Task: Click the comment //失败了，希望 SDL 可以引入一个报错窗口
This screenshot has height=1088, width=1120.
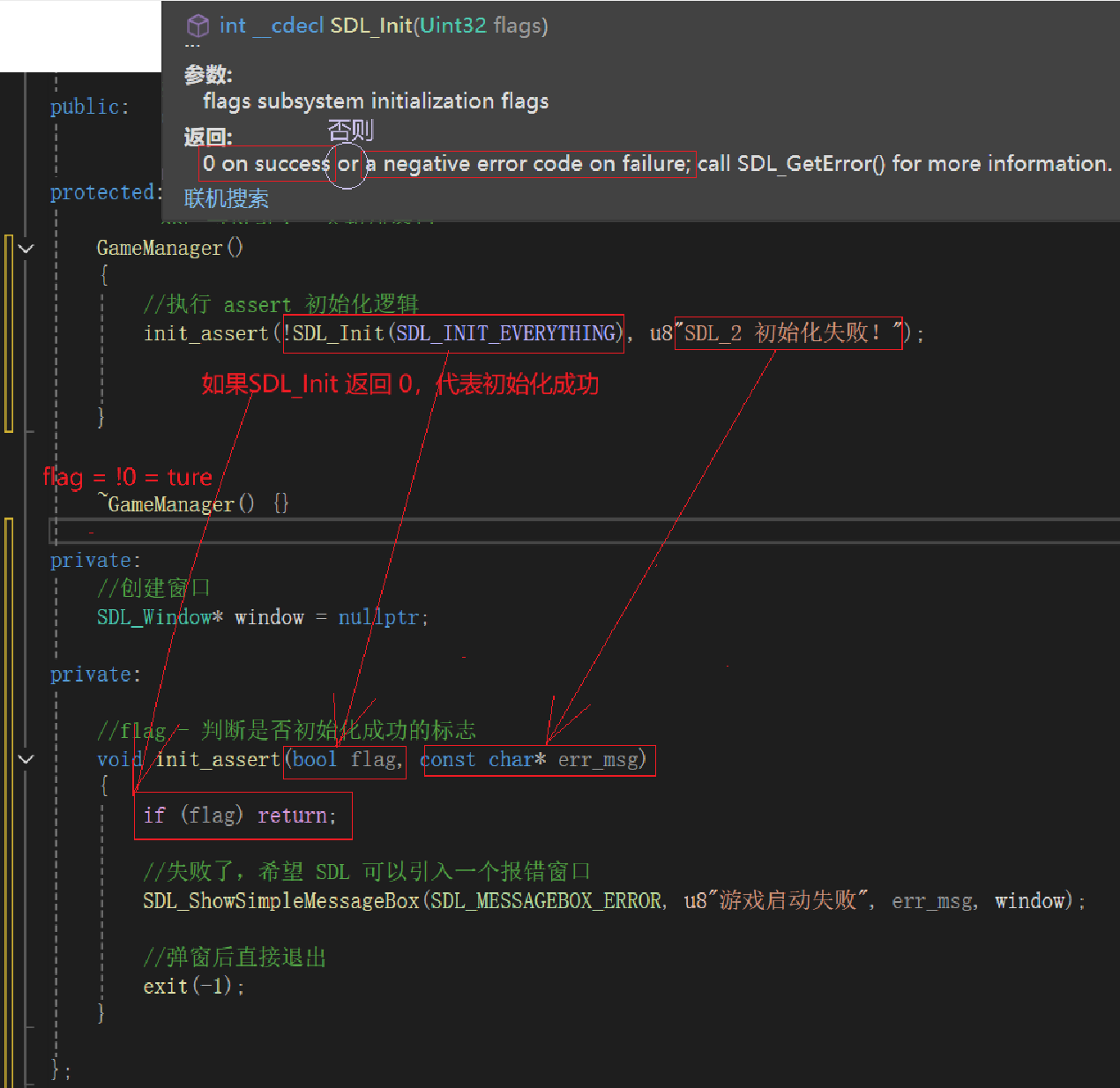Action: point(367,872)
